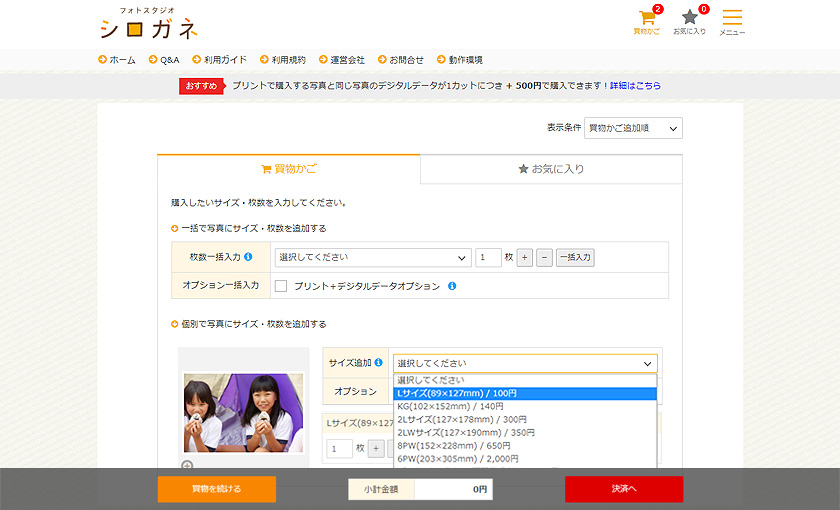The width and height of the screenshot is (840, 510).
Task: Select 2LWサイズ(127×190mm) / 350円 option
Action: (x=525, y=432)
